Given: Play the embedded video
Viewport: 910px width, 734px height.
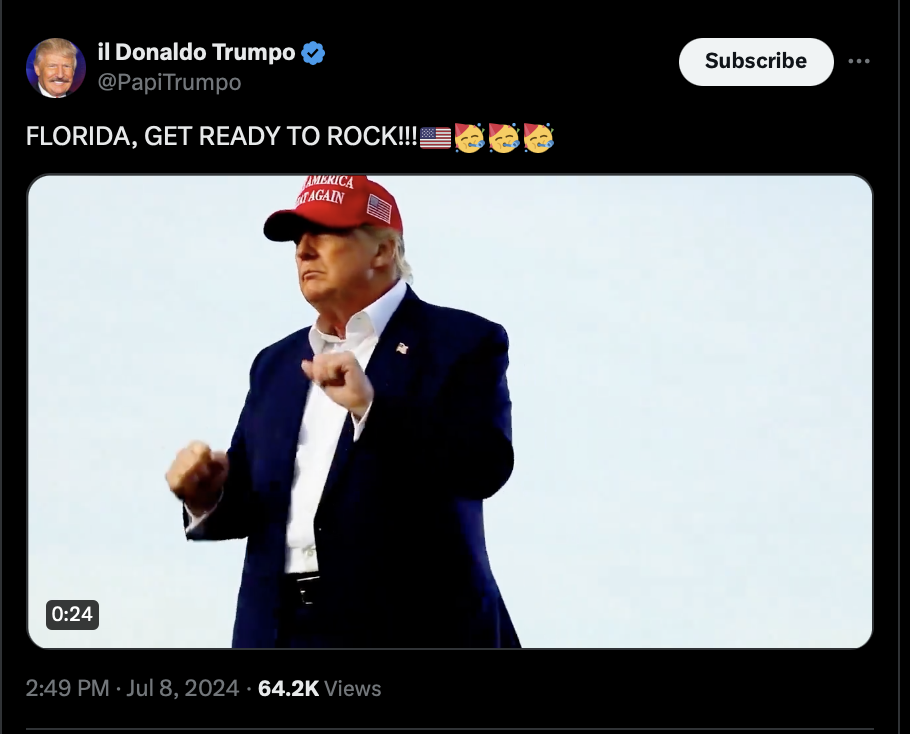Looking at the screenshot, I should coord(450,411).
